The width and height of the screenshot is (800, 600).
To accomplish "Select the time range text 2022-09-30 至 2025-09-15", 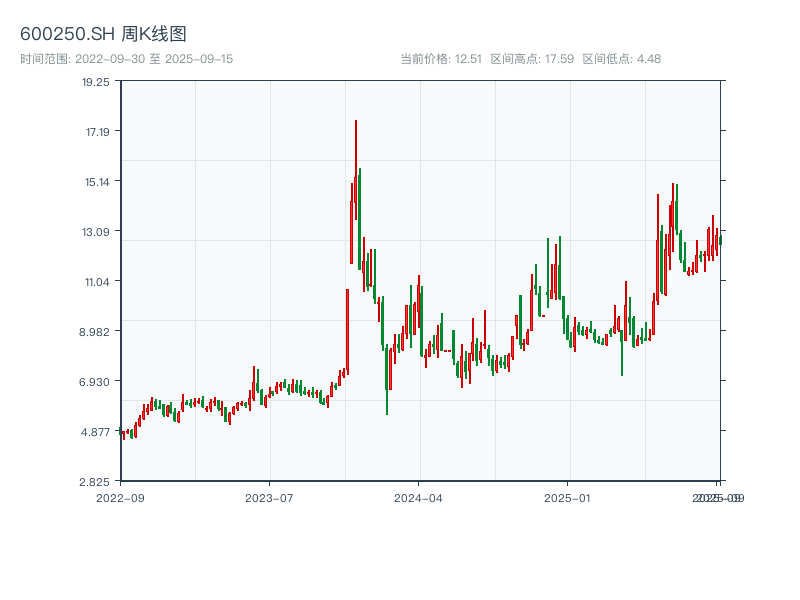I will click(x=154, y=59).
